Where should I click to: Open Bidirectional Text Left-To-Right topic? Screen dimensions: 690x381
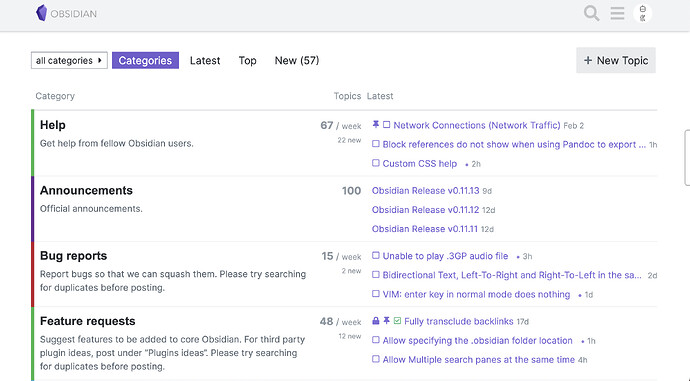512,275
